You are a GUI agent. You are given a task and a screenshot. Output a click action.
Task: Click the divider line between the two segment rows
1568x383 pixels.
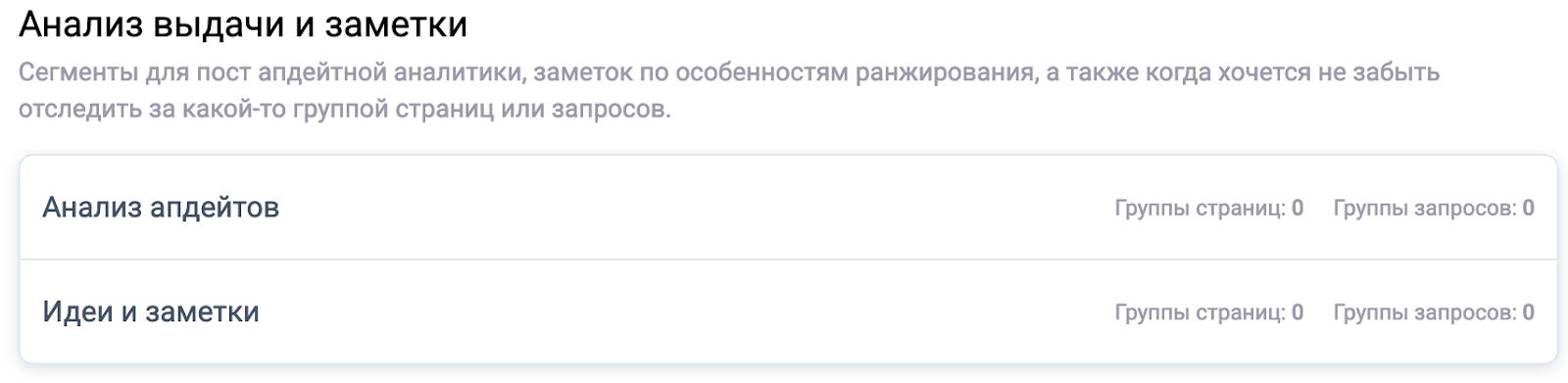click(x=789, y=260)
